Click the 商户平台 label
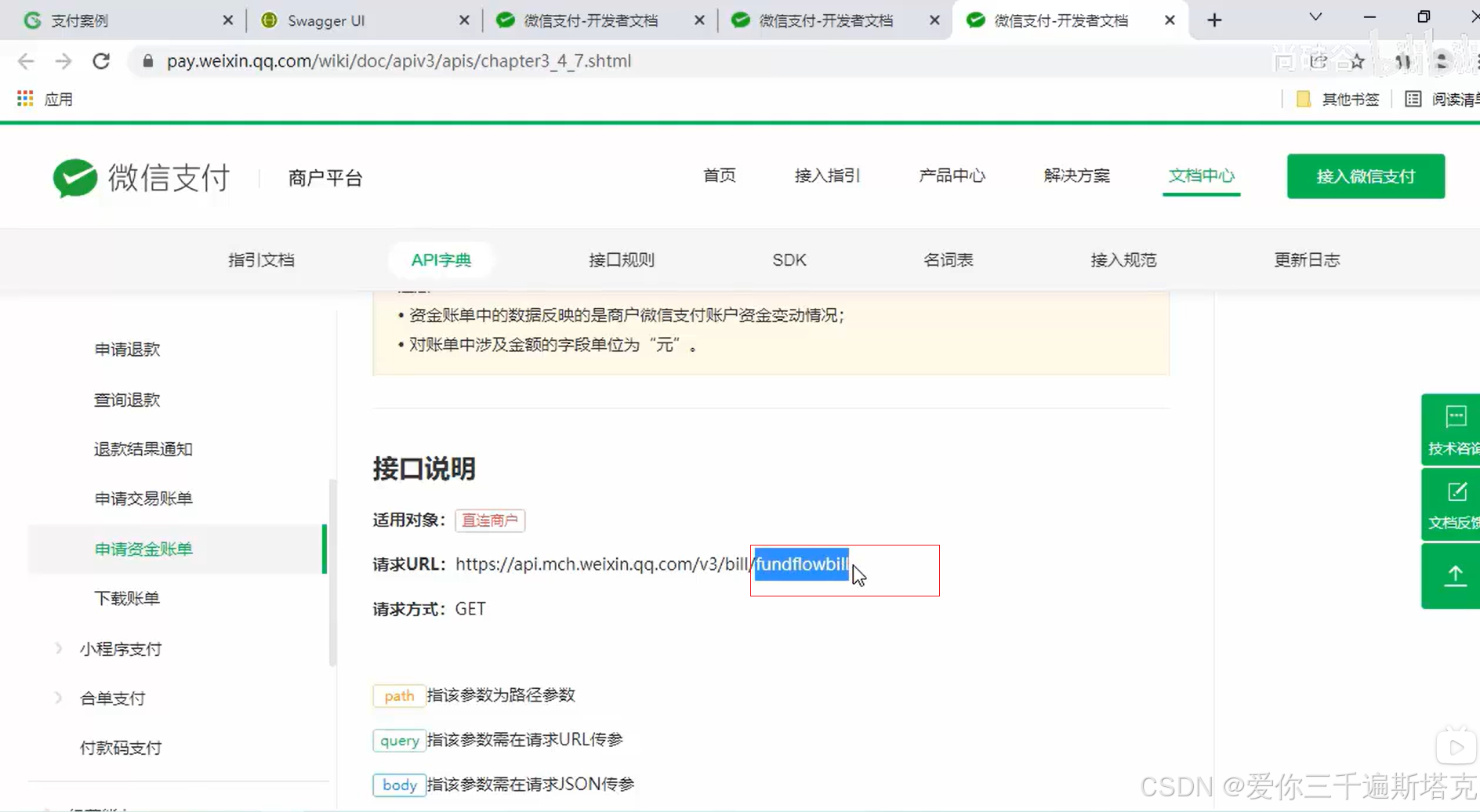 click(x=325, y=179)
